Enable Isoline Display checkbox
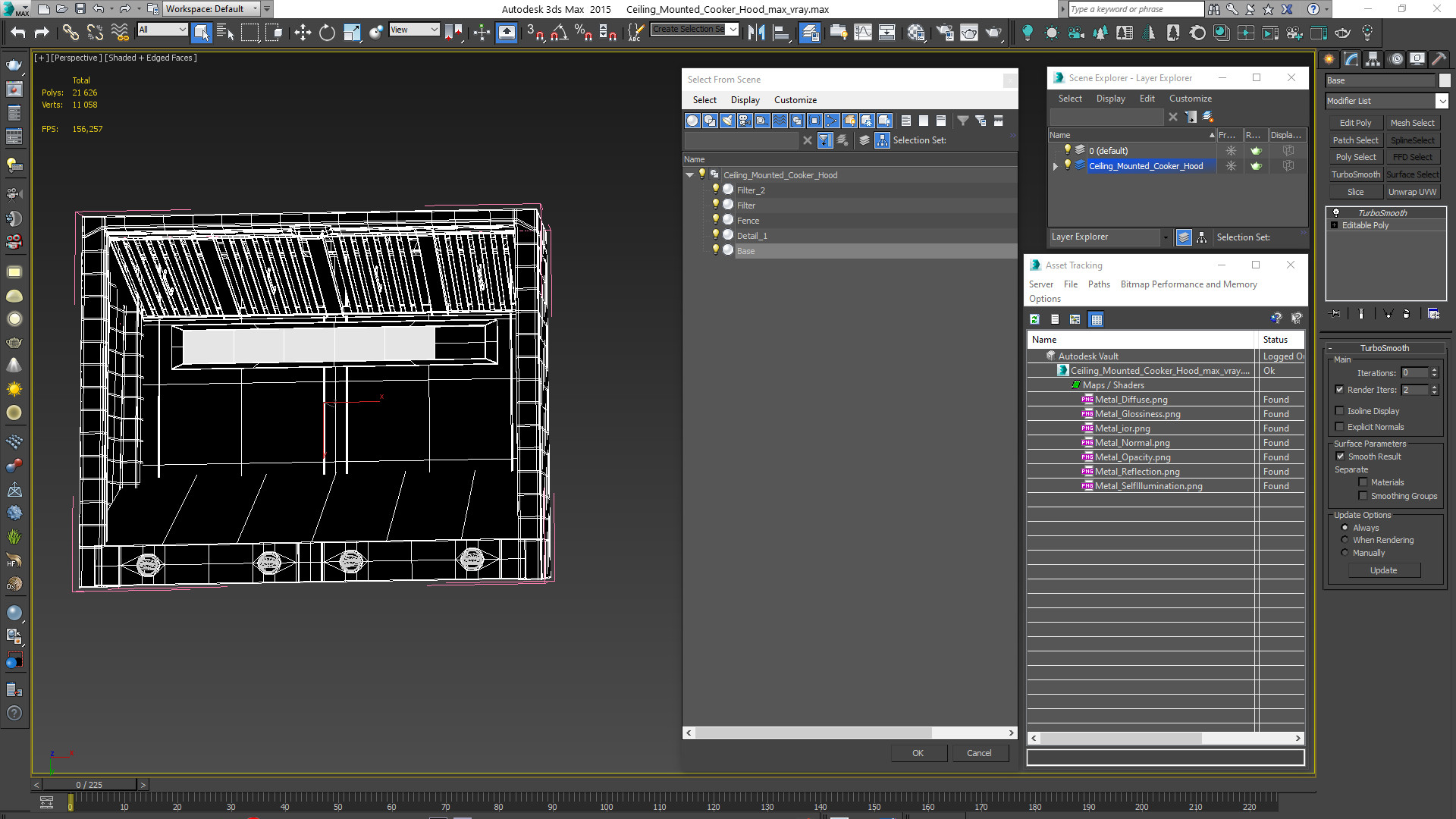The width and height of the screenshot is (1456, 819). coord(1339,411)
